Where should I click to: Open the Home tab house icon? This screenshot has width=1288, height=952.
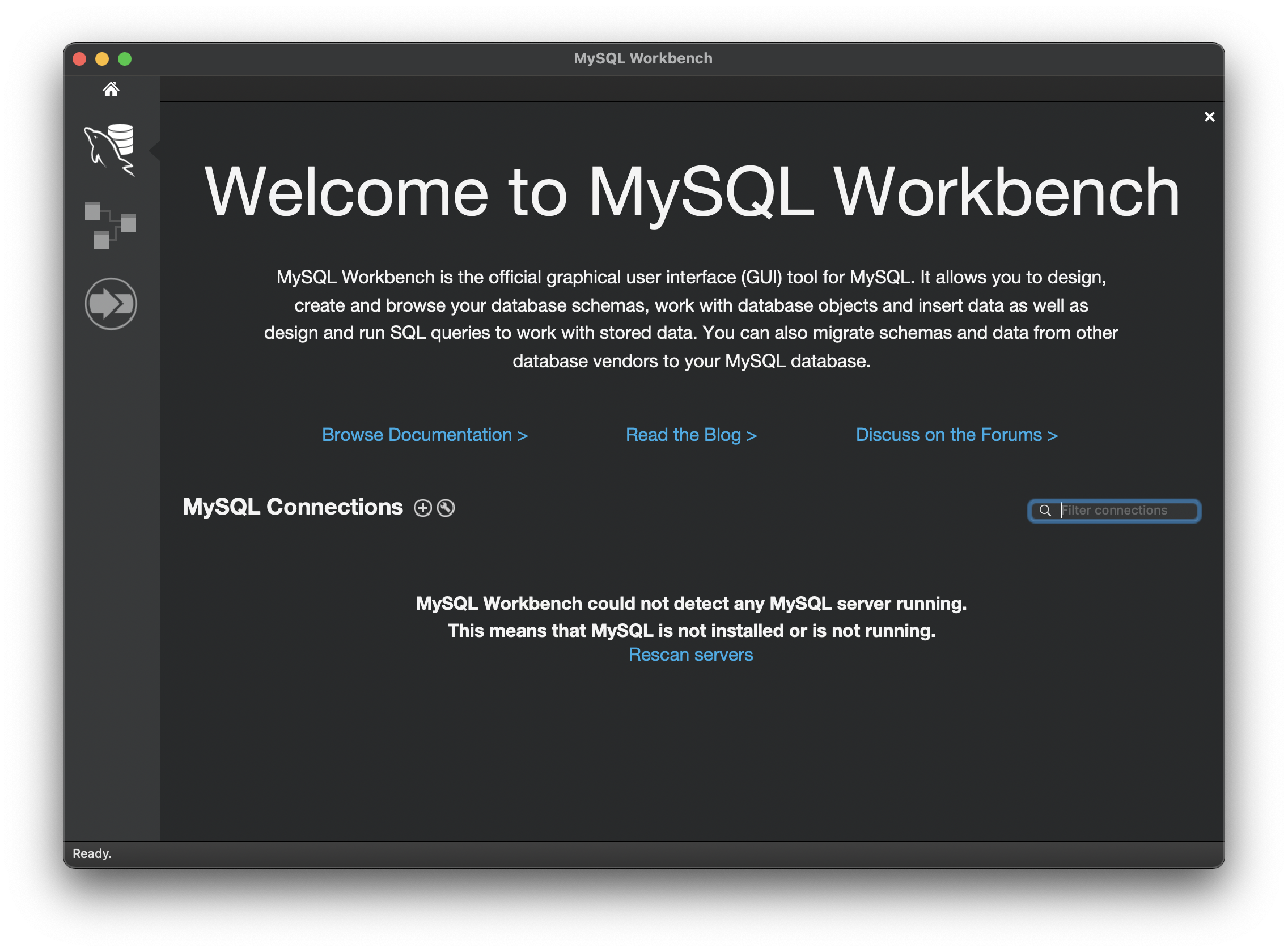pos(111,90)
